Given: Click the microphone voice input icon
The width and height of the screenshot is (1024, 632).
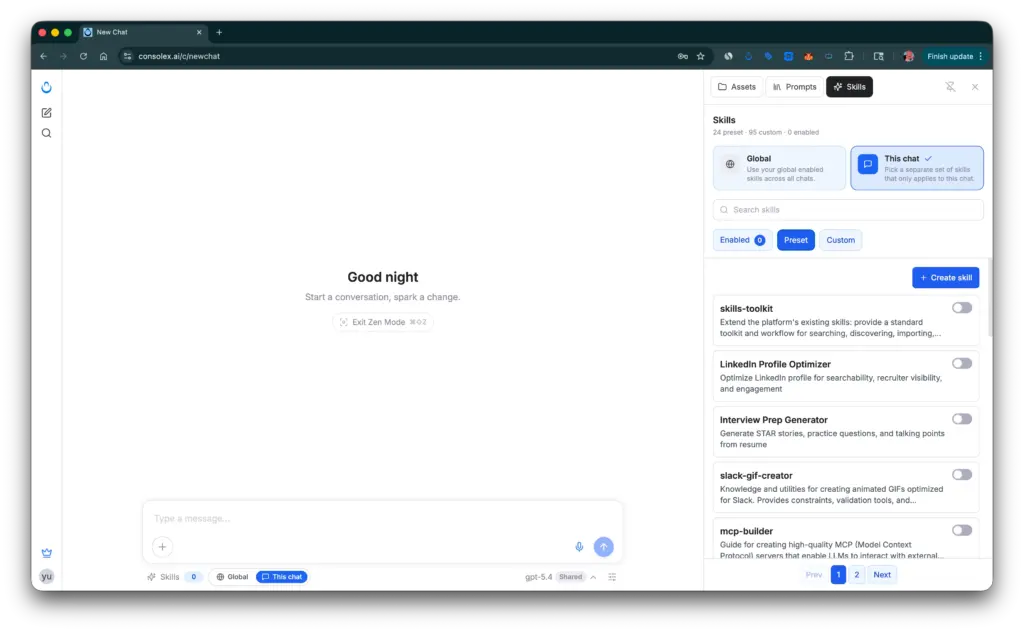Looking at the screenshot, I should [579, 547].
